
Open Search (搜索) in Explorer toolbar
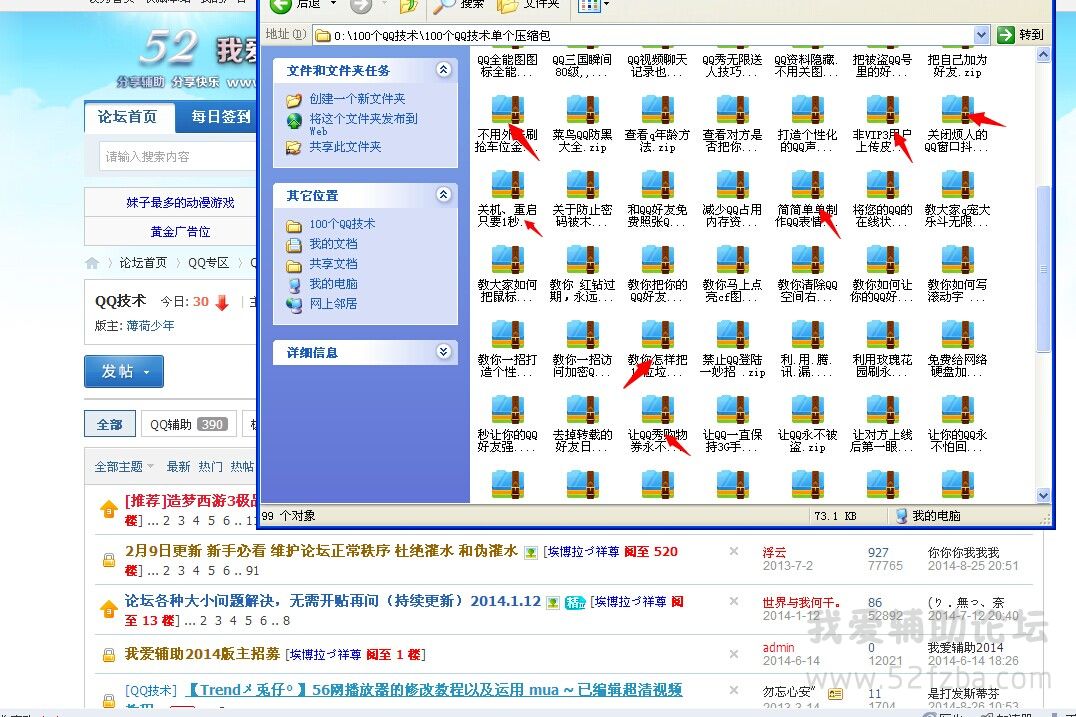click(458, 5)
